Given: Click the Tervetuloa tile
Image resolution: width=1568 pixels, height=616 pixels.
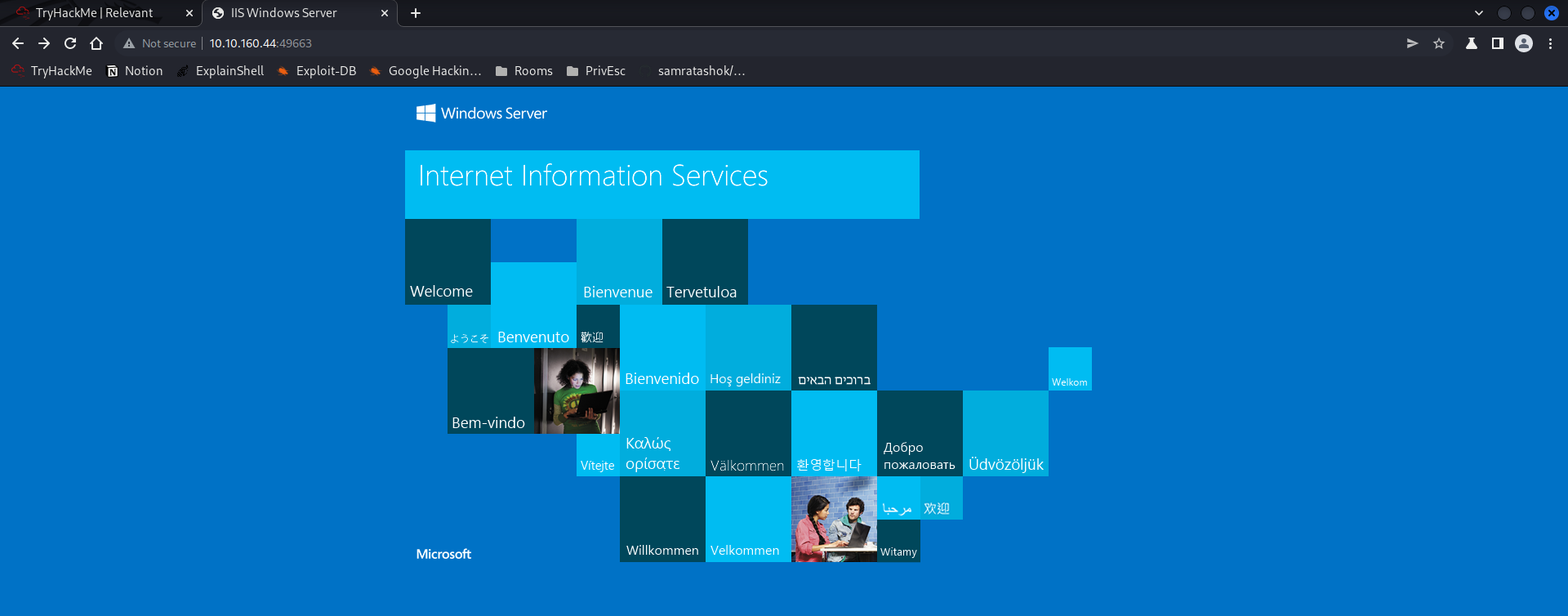Looking at the screenshot, I should pos(705,261).
